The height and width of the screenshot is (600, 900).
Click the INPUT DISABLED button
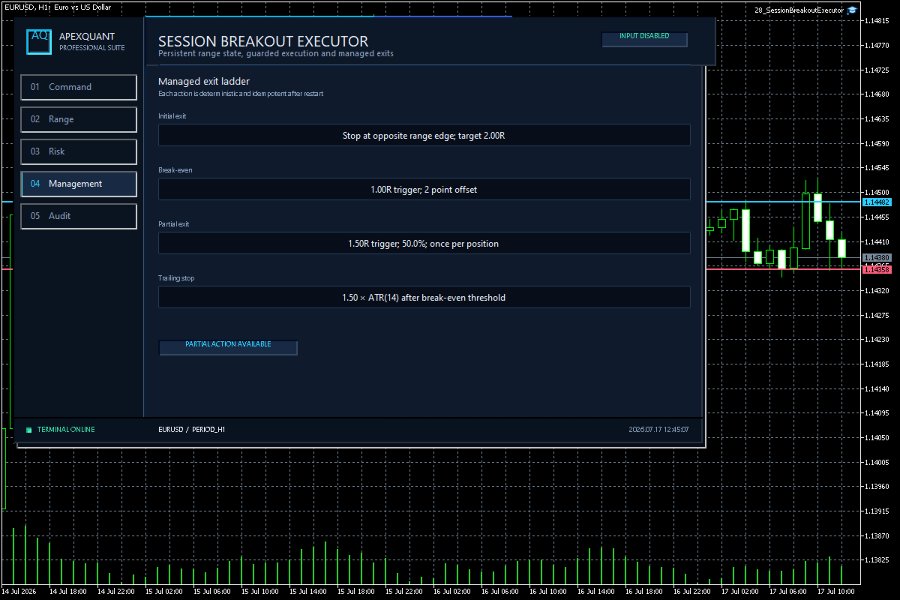(644, 38)
